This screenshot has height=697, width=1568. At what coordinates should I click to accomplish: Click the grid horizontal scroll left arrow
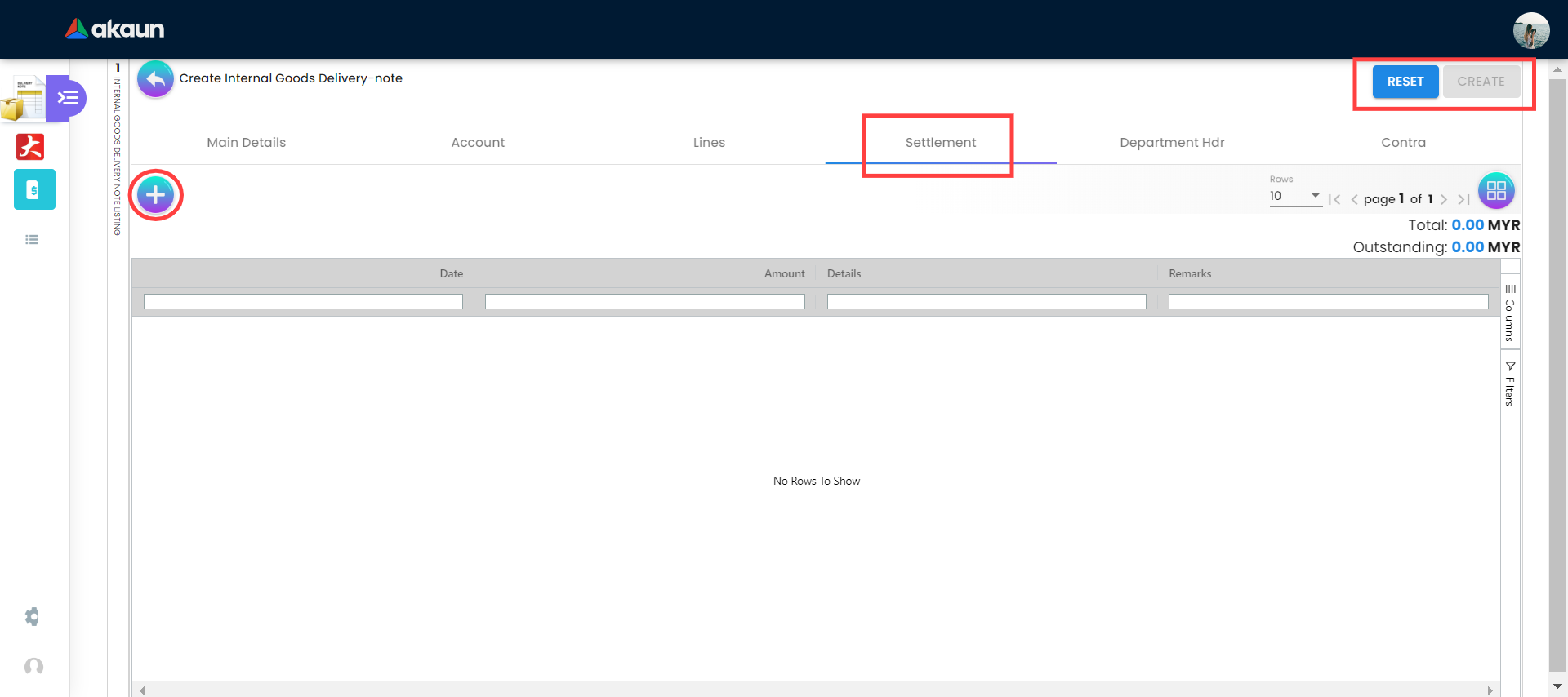pyautogui.click(x=142, y=690)
